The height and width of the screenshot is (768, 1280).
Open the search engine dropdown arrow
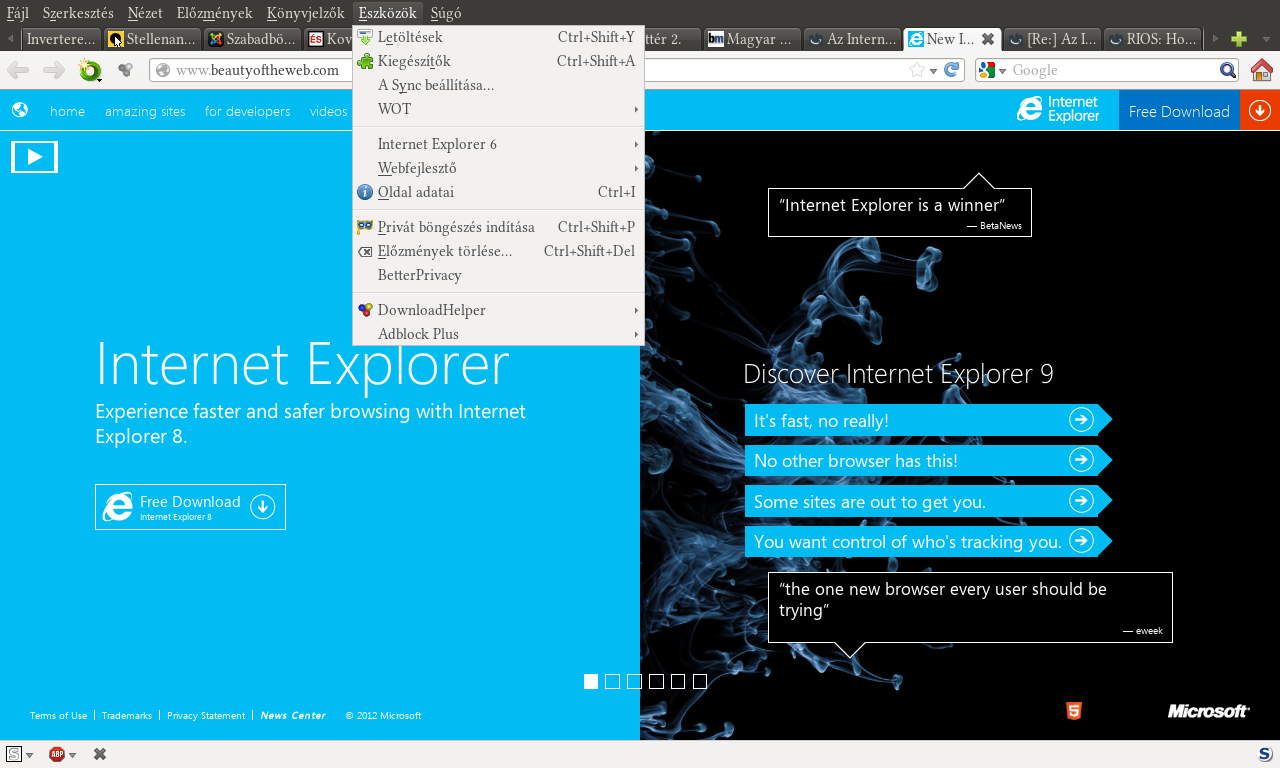pyautogui.click(x=1002, y=71)
